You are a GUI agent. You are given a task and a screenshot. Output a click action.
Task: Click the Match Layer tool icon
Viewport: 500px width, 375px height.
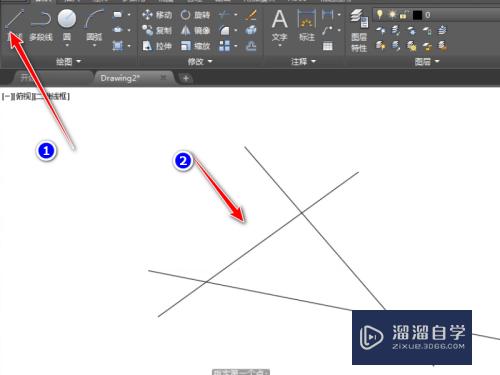442,45
